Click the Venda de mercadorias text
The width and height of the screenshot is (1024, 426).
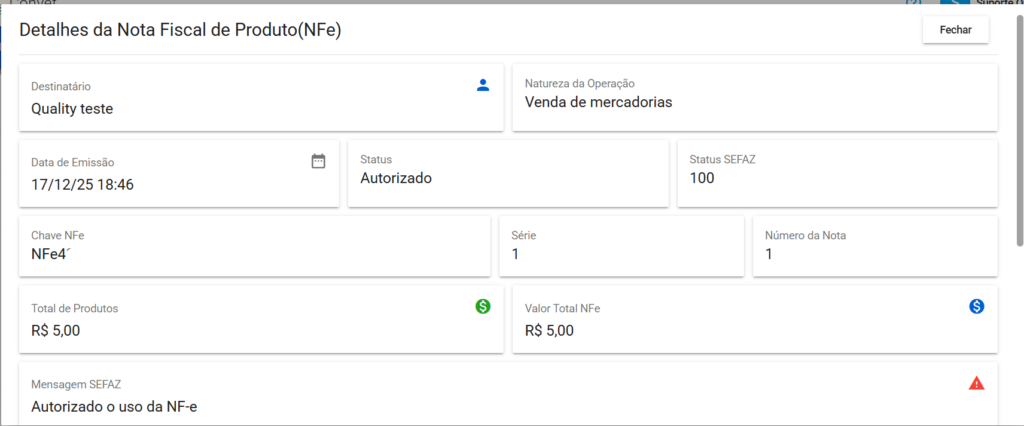point(598,102)
